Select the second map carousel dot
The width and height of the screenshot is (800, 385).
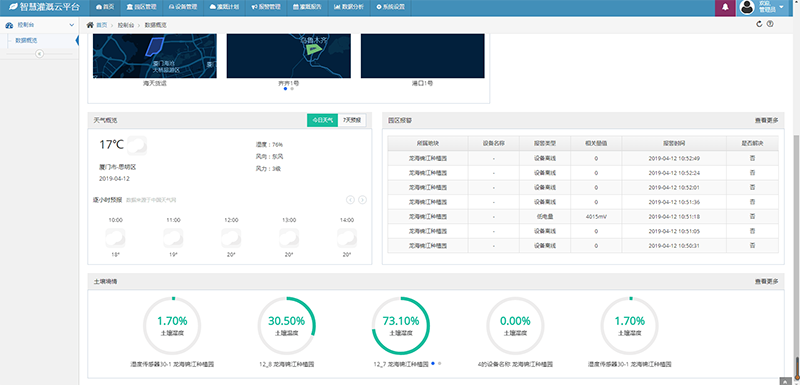click(x=292, y=89)
